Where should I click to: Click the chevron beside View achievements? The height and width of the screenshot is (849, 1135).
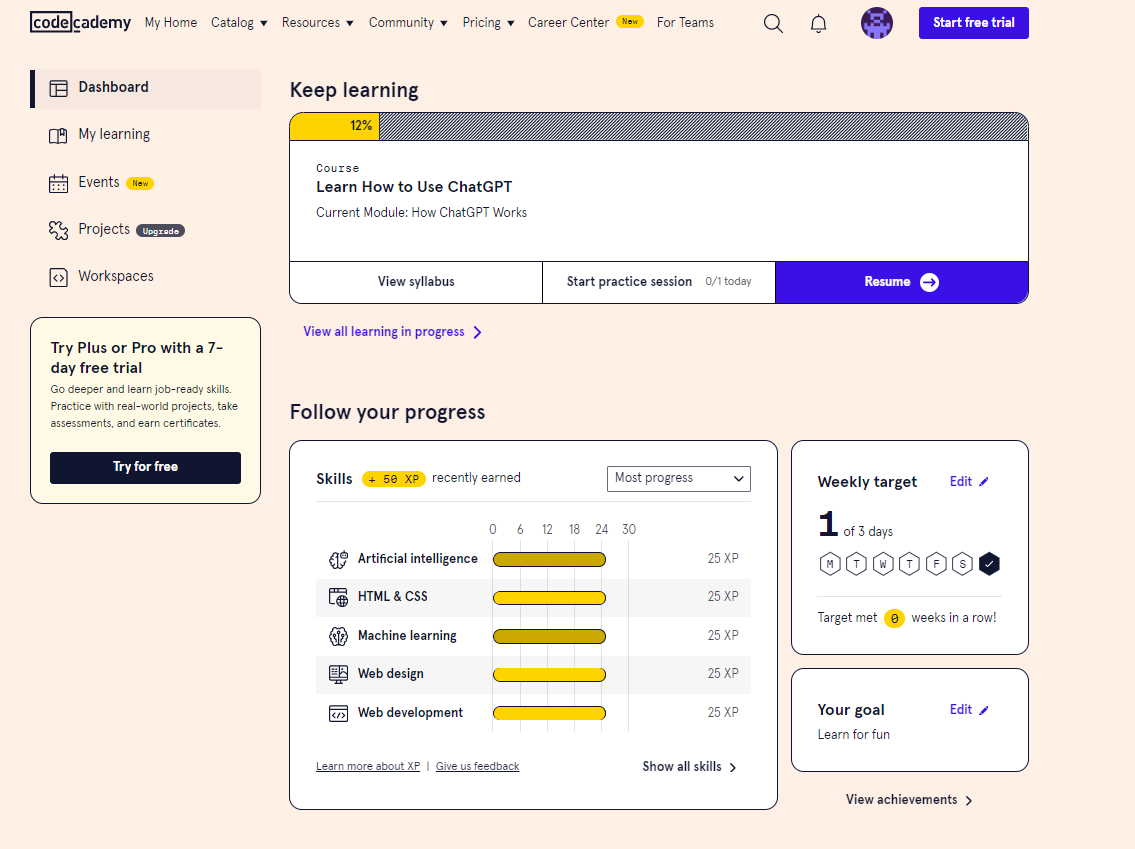pos(969,801)
